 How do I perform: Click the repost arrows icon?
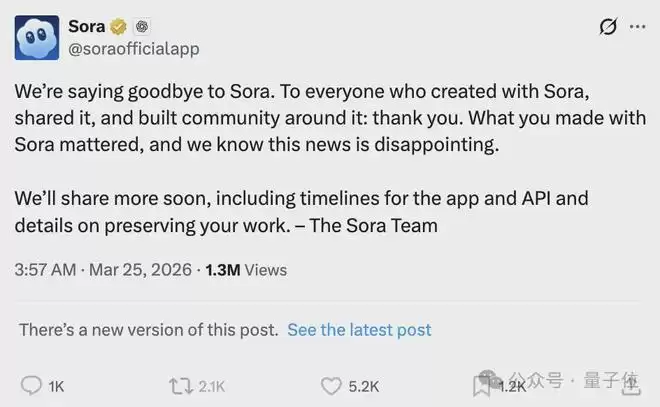pos(180,385)
